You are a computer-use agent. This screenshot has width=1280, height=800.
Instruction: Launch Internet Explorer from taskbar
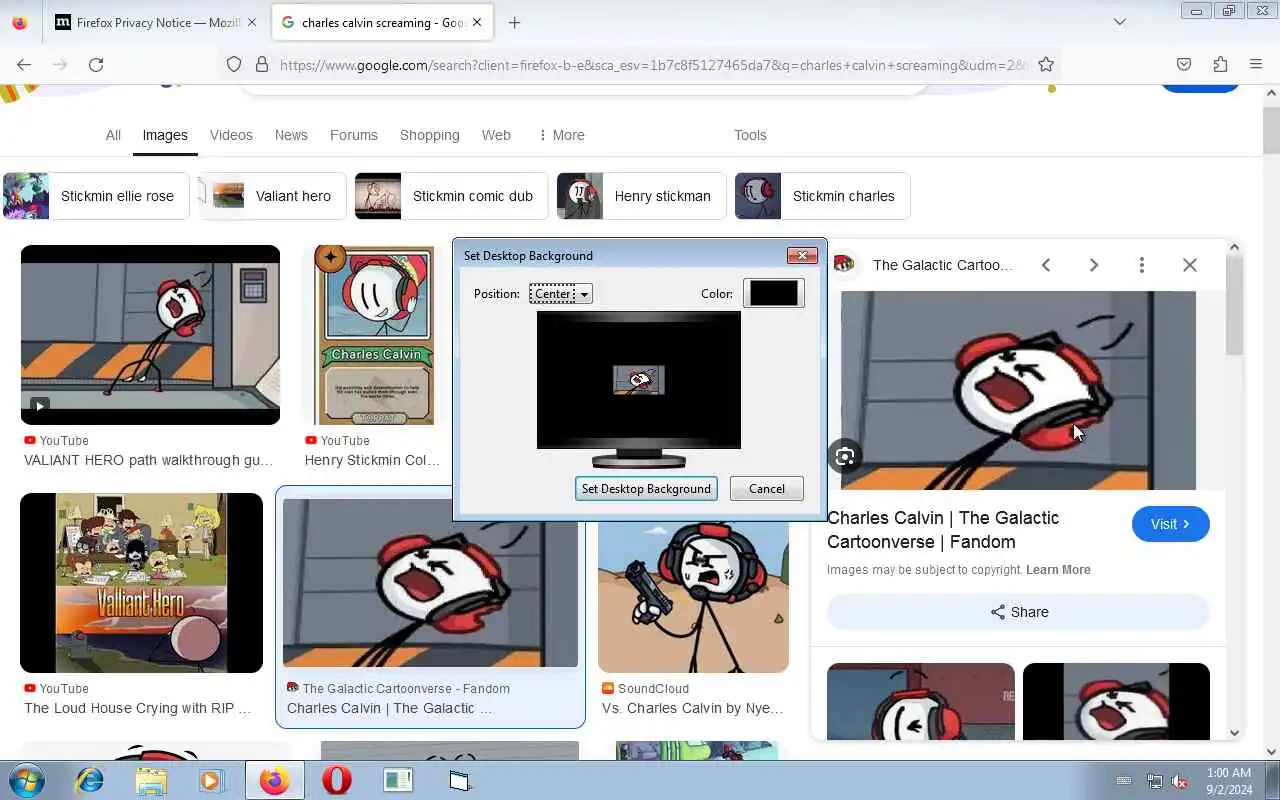point(90,780)
